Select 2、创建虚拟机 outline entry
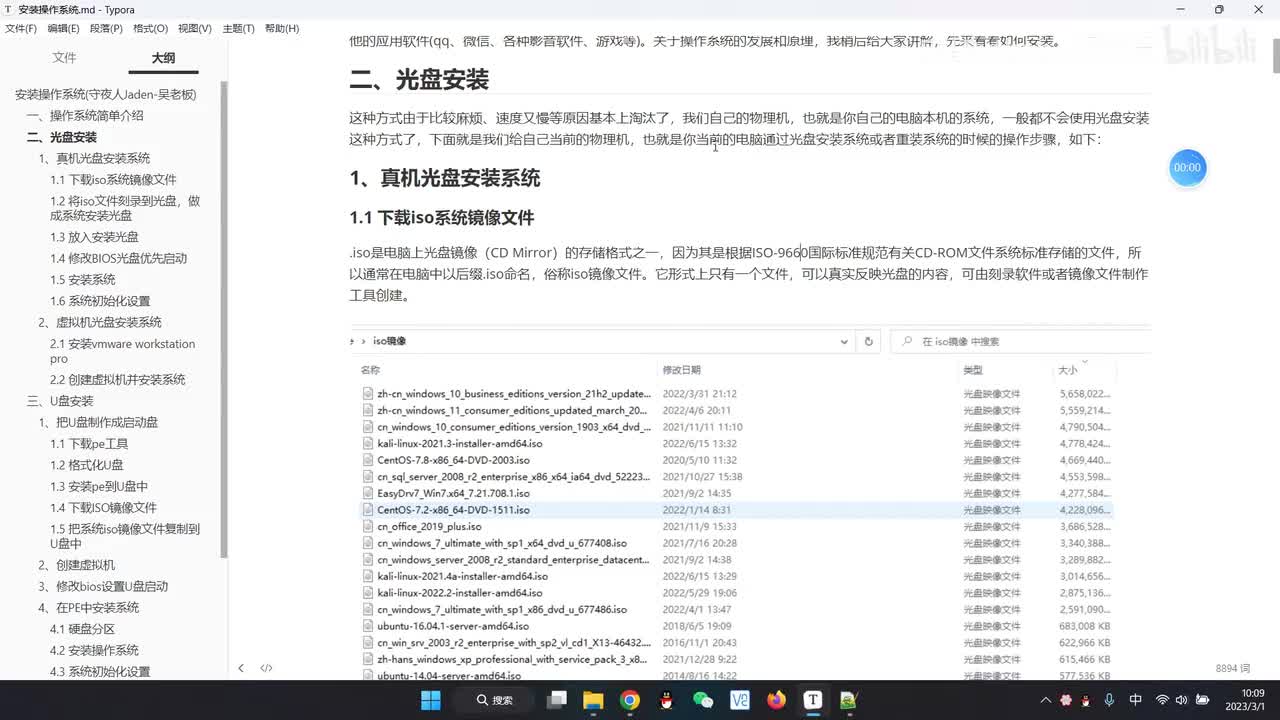Viewport: 1280px width, 720px height. 76,565
